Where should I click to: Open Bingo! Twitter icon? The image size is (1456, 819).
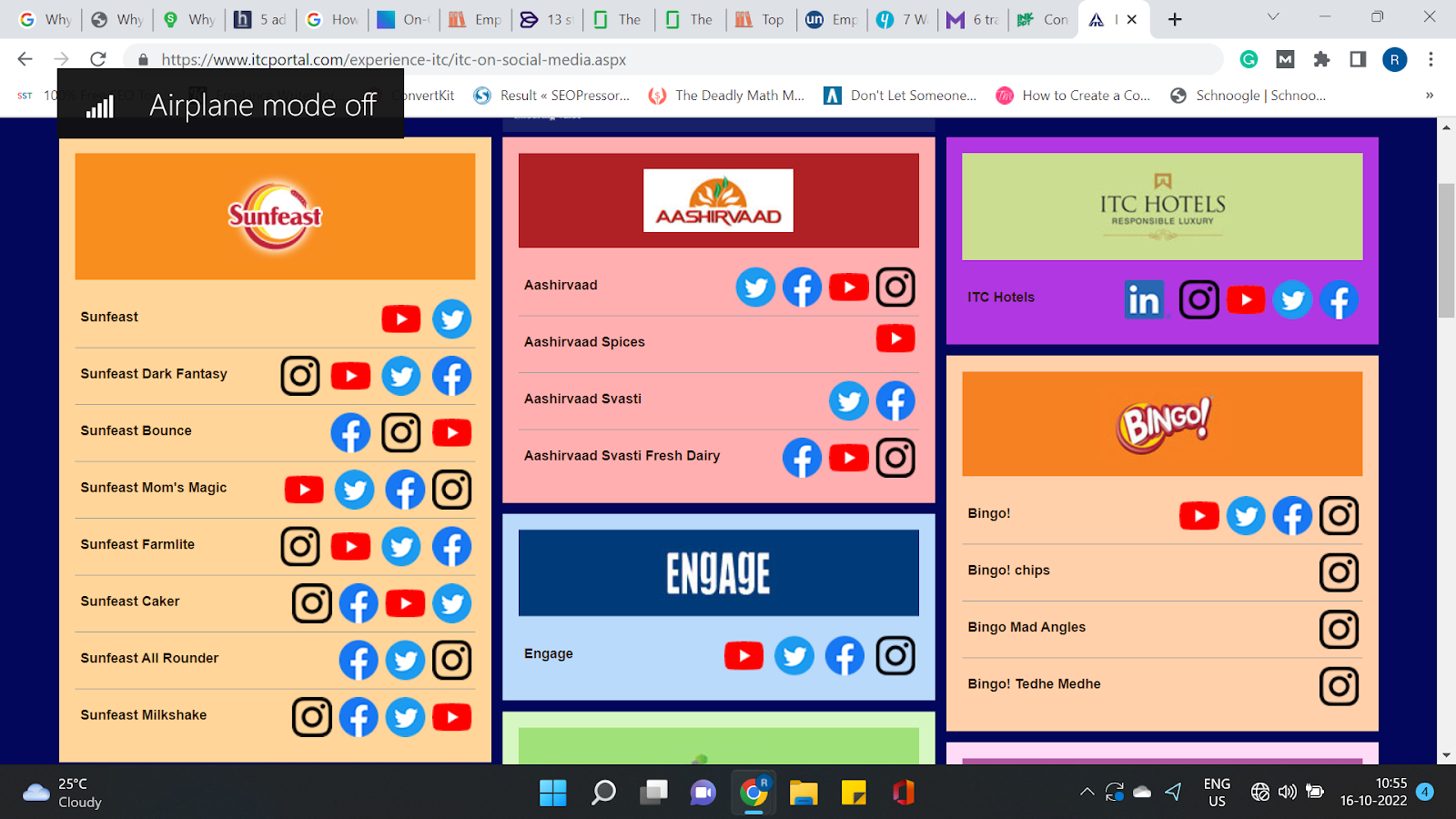(x=1246, y=516)
